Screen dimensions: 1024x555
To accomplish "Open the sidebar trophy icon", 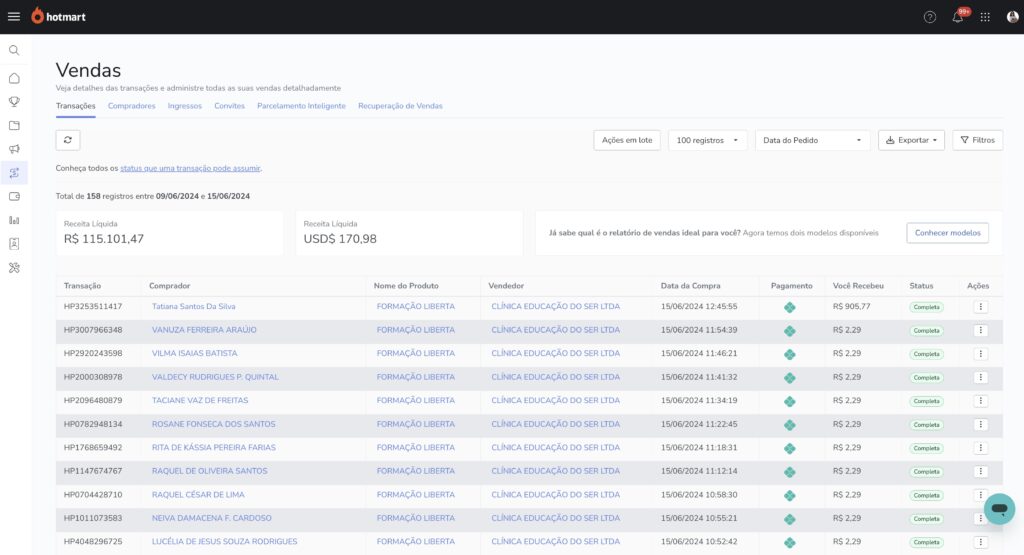I will [14, 102].
